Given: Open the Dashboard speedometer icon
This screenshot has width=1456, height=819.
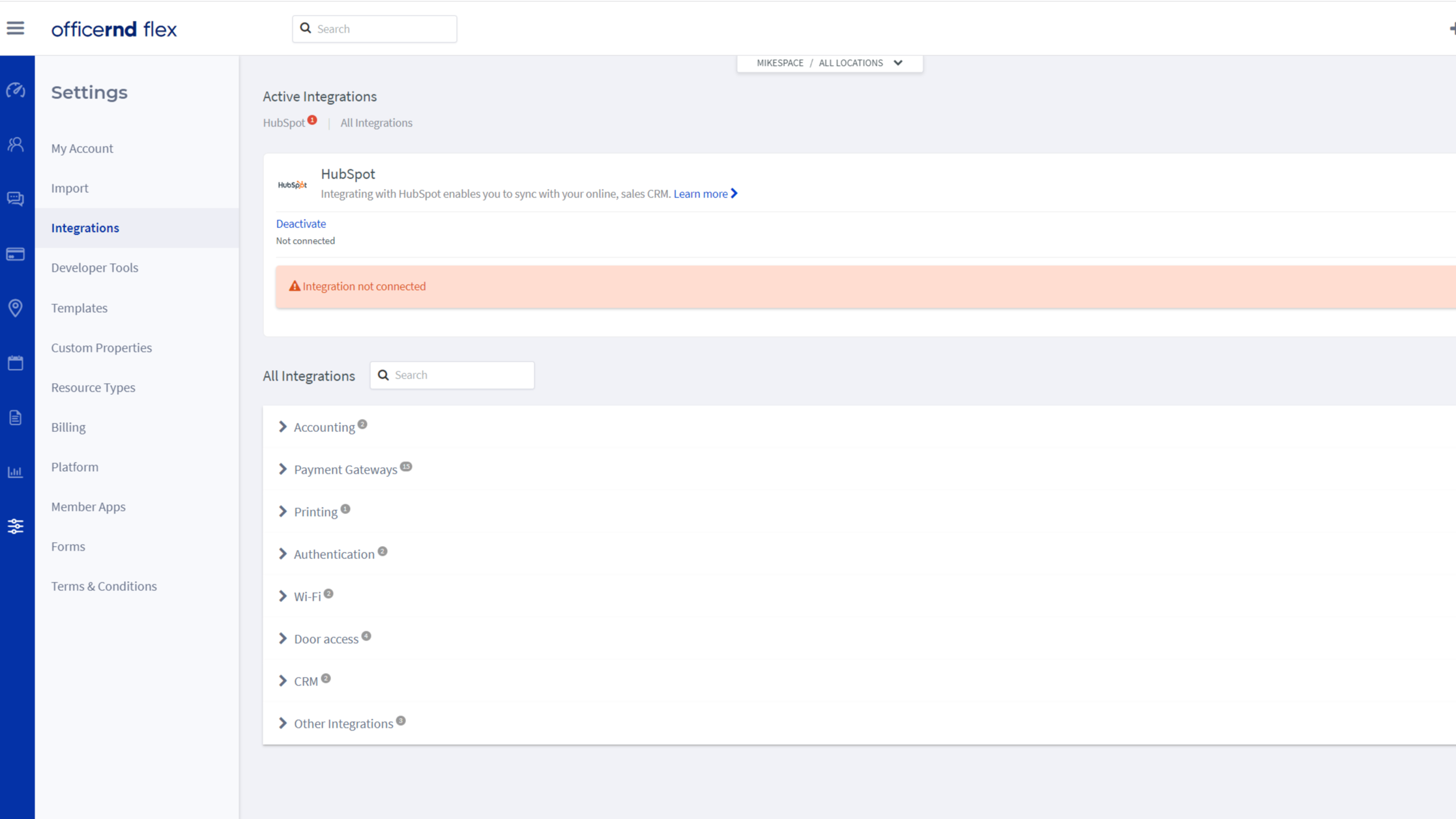Looking at the screenshot, I should [x=16, y=91].
